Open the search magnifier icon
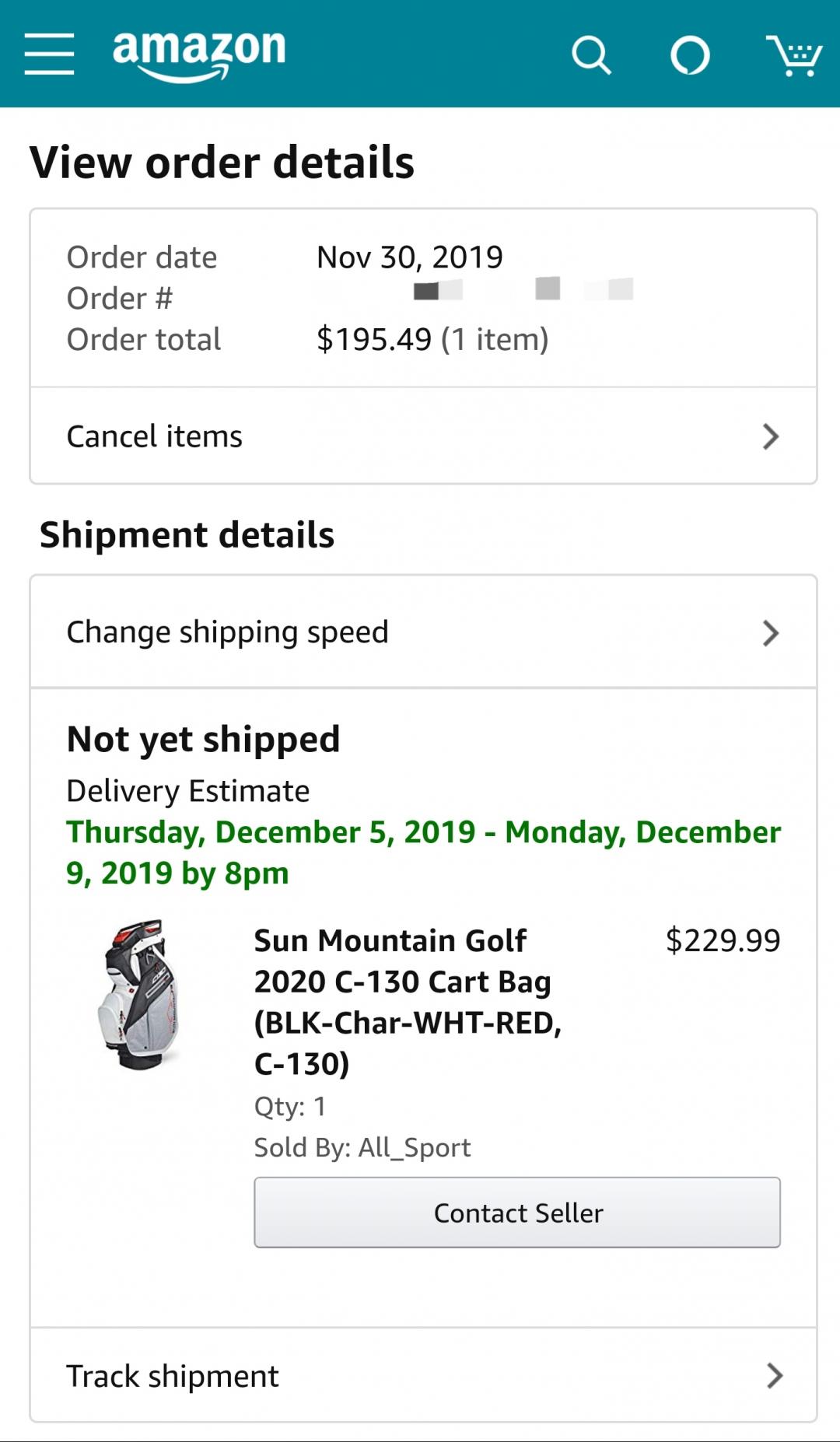840x1442 pixels. pyautogui.click(x=591, y=55)
